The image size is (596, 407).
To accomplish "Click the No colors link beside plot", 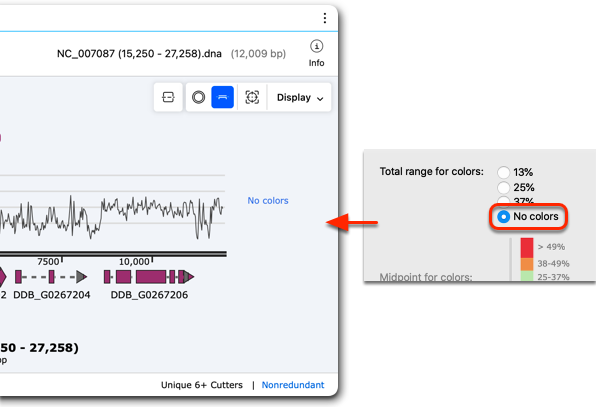I will 268,201.
